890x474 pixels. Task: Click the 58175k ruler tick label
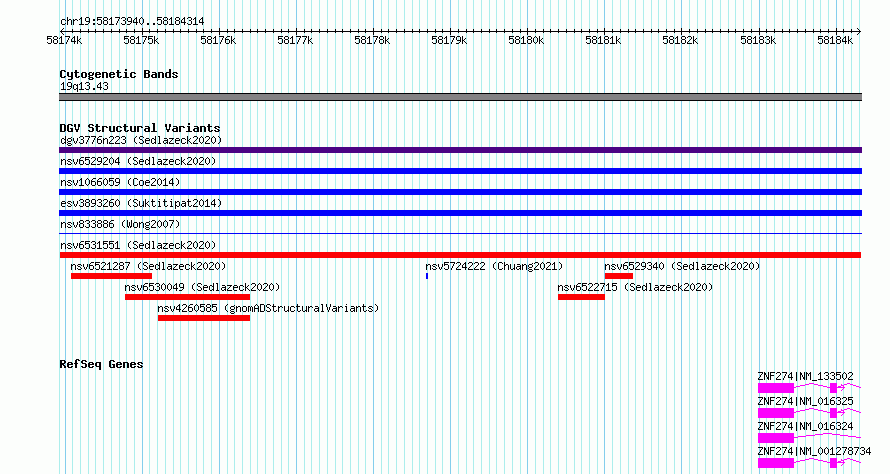click(141, 40)
